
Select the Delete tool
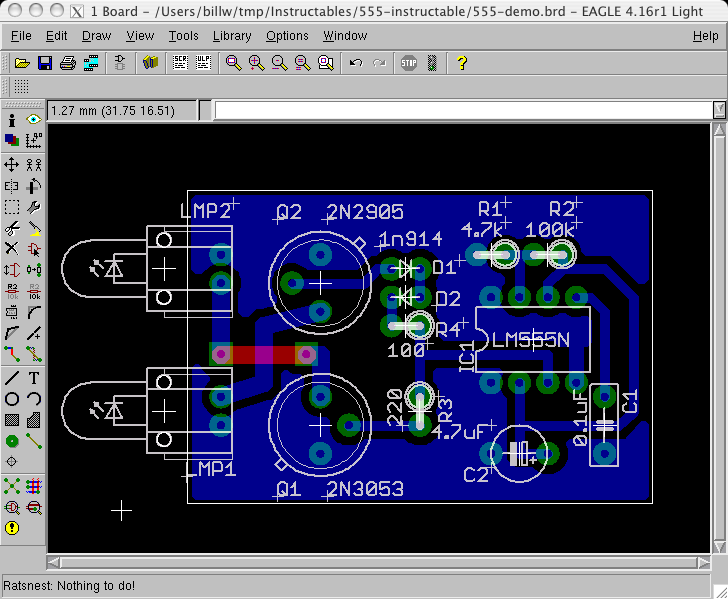click(x=12, y=249)
